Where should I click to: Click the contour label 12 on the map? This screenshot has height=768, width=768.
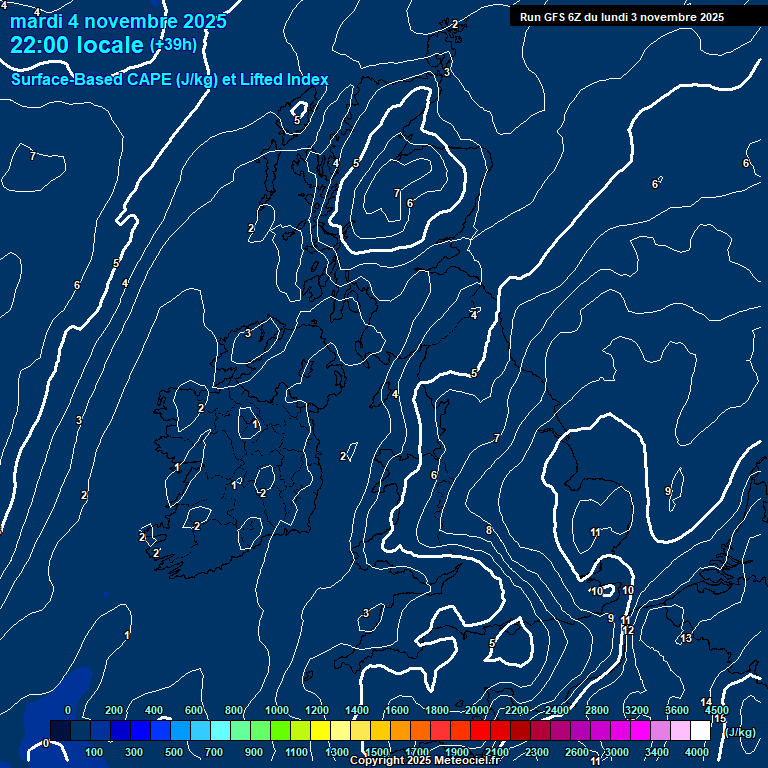click(x=628, y=630)
